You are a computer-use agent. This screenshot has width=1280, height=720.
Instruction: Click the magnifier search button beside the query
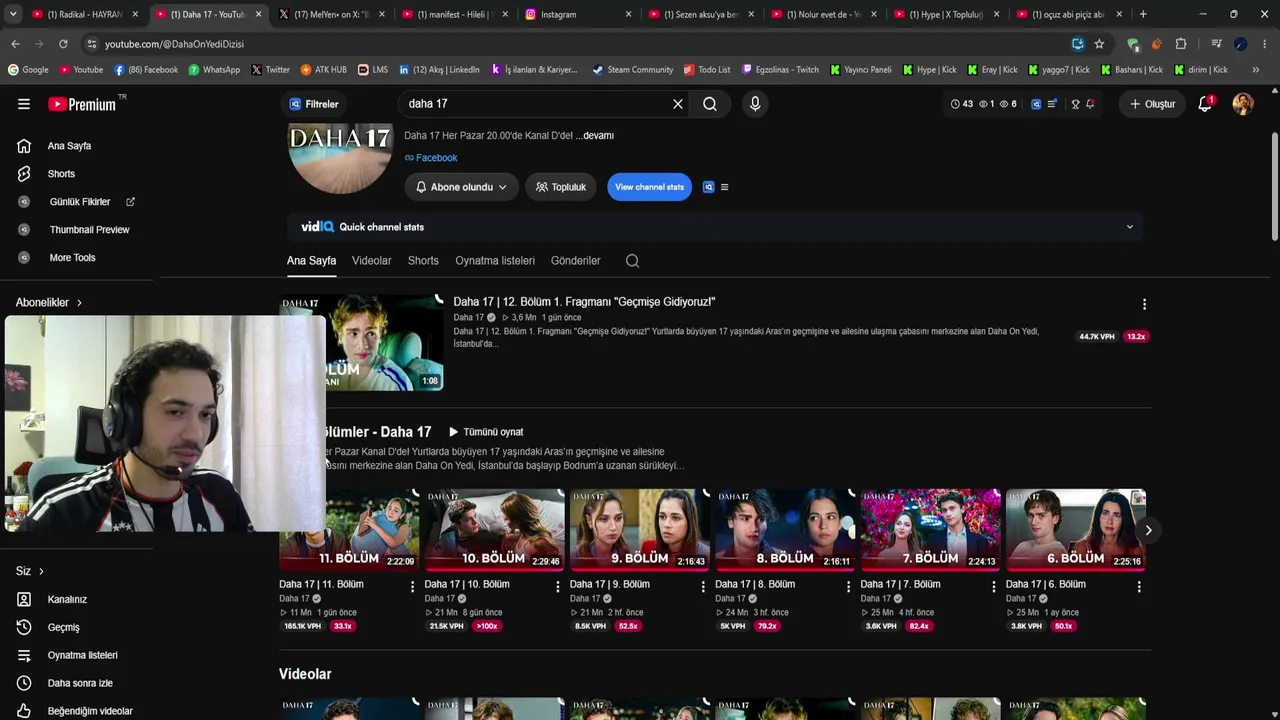coord(710,104)
